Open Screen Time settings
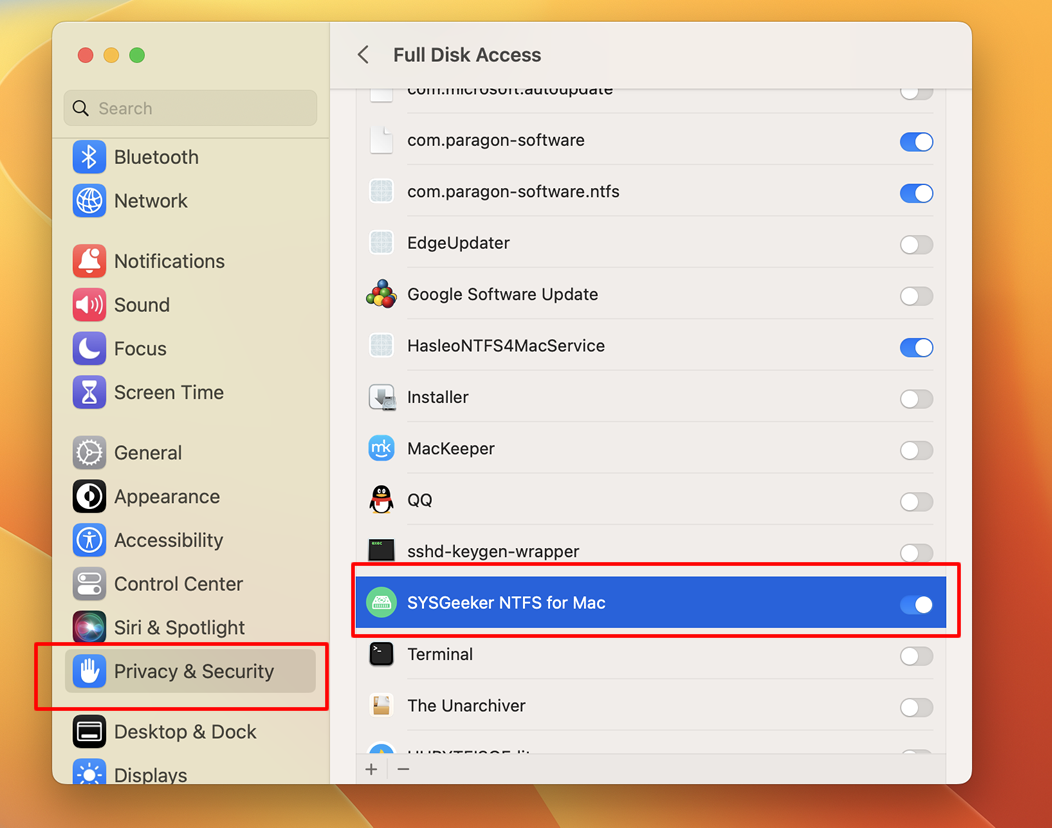 191,393
